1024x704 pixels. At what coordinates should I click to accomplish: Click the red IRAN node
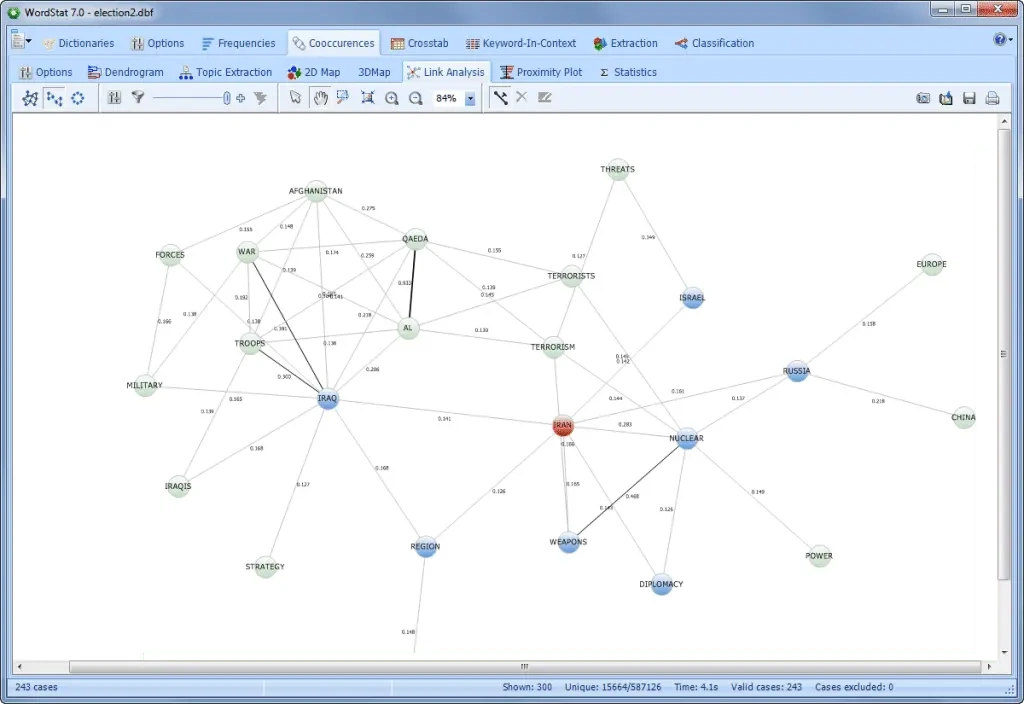pyautogui.click(x=562, y=426)
